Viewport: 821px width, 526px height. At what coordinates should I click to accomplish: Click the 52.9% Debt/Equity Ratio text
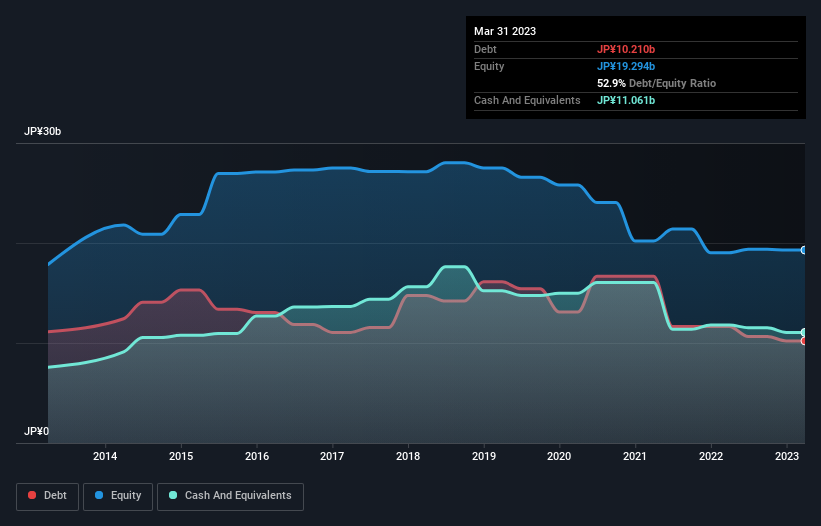656,83
